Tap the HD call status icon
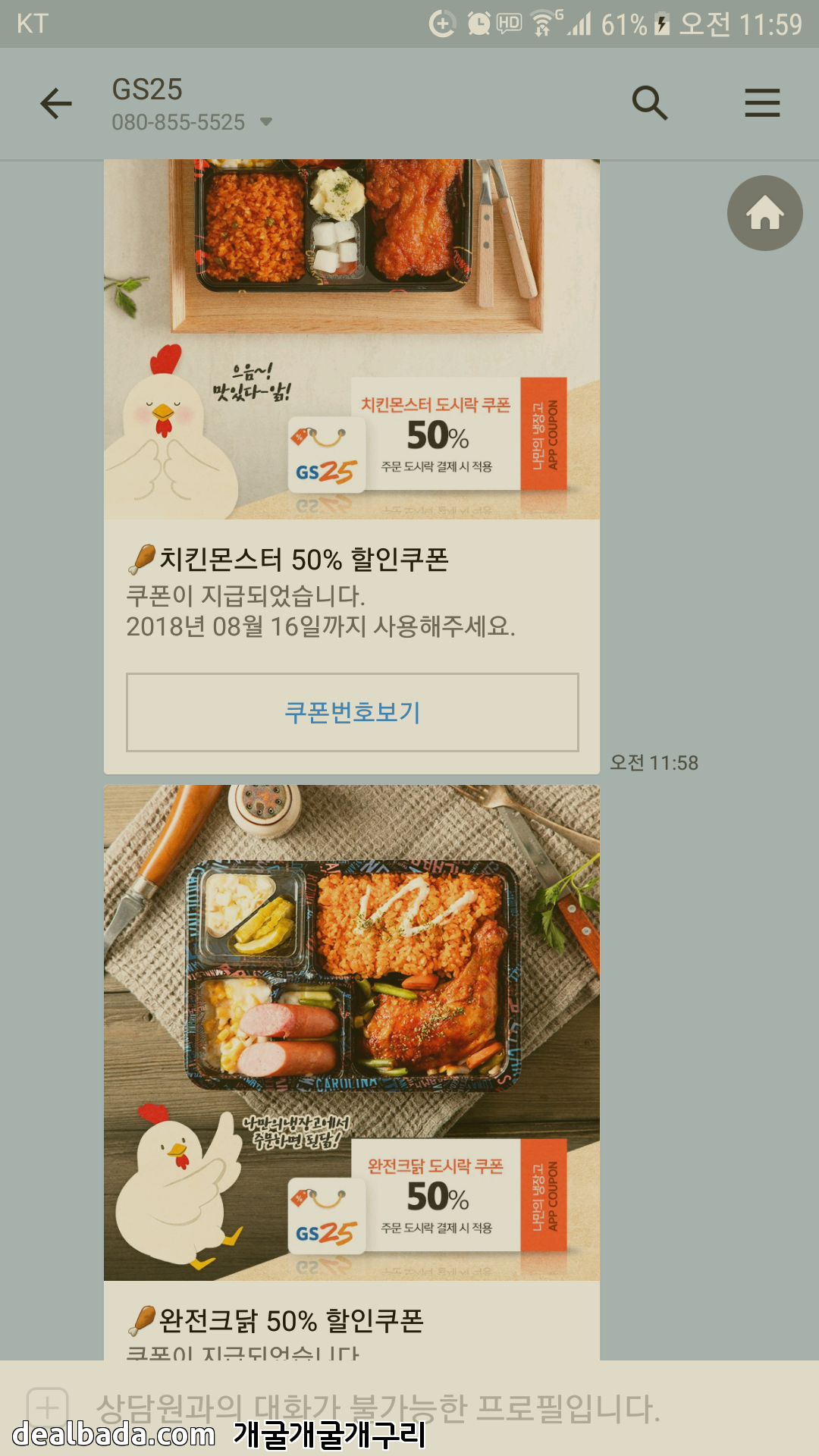Screen dimensions: 819x1456 pos(509,23)
